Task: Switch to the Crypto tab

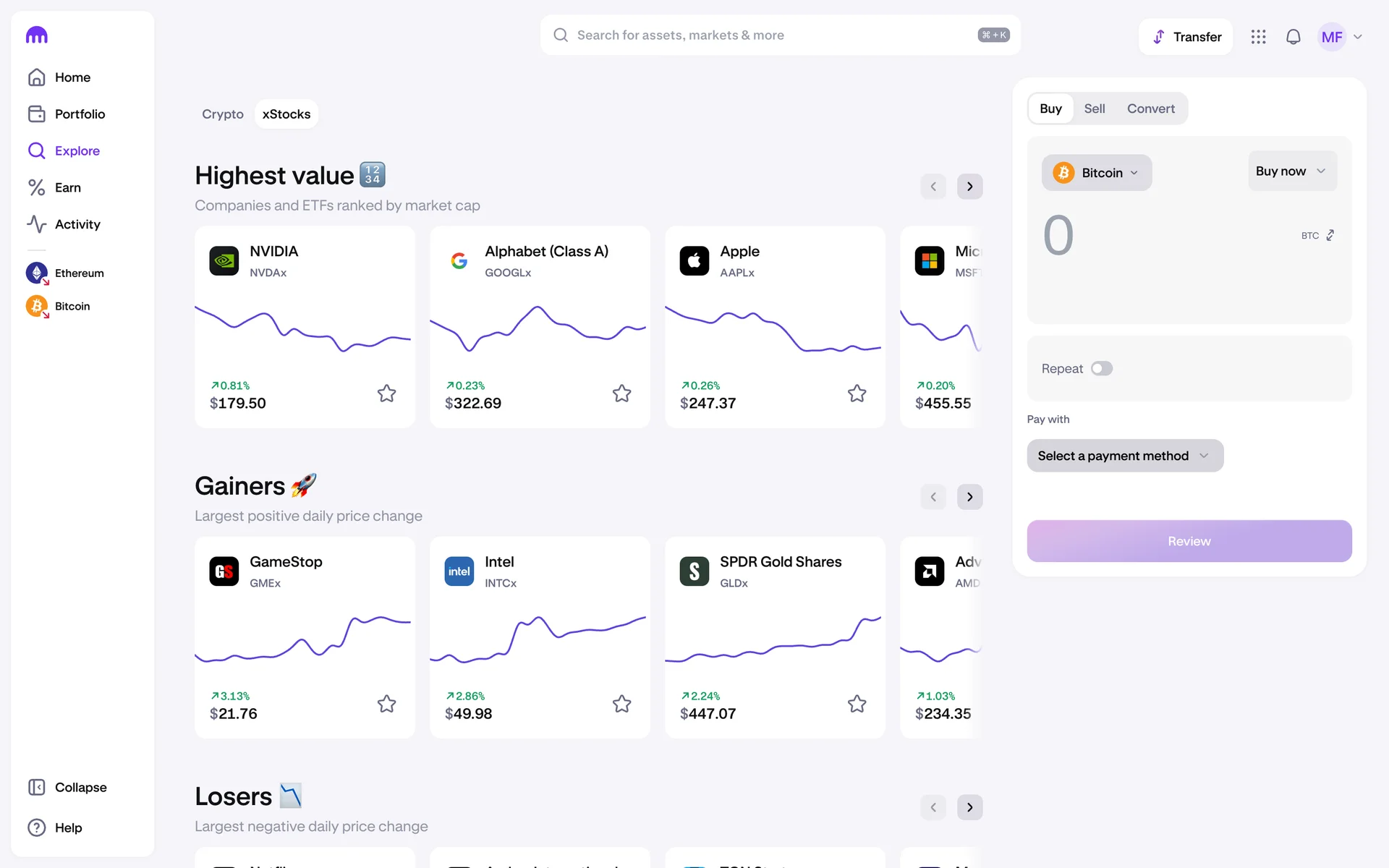Action: pos(222,114)
